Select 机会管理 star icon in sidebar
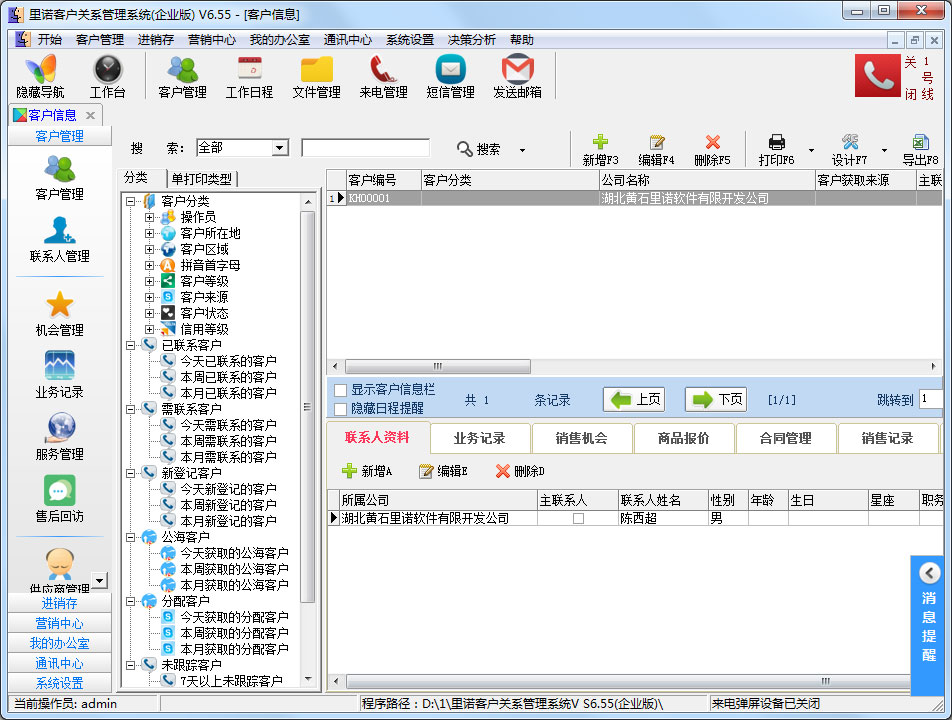 (x=59, y=305)
